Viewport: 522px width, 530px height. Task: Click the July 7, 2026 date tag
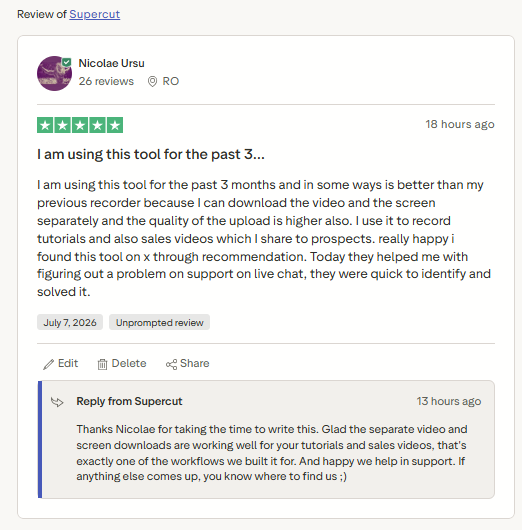click(70, 322)
